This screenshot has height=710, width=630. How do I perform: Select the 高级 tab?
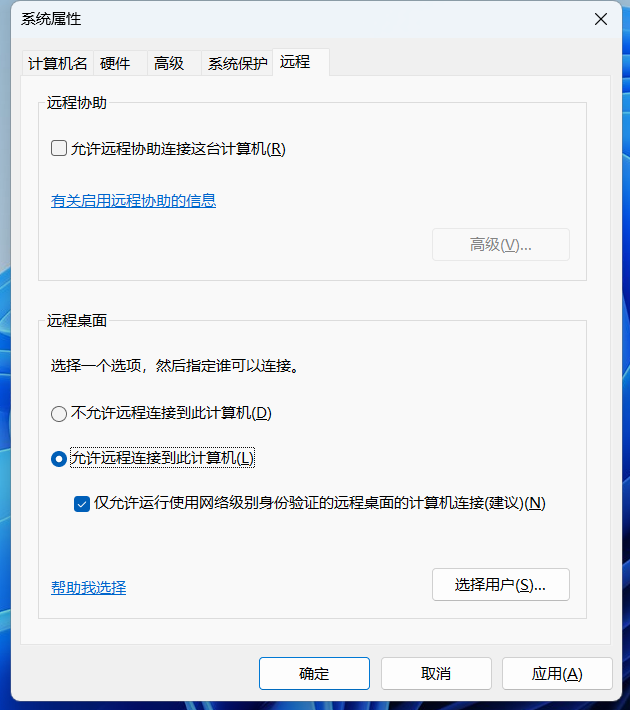coord(174,63)
